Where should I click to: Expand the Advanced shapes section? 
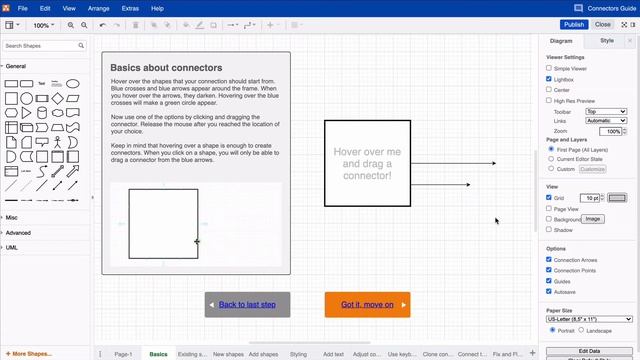18,233
